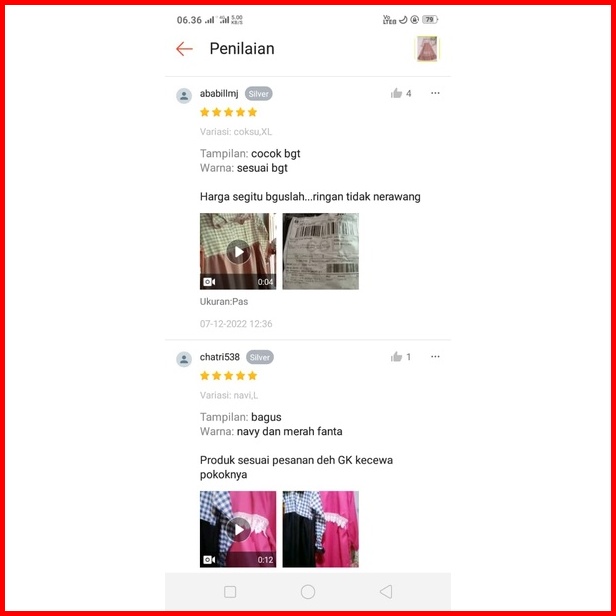Tap the username chatri538
This screenshot has width=616, height=616.
[220, 357]
